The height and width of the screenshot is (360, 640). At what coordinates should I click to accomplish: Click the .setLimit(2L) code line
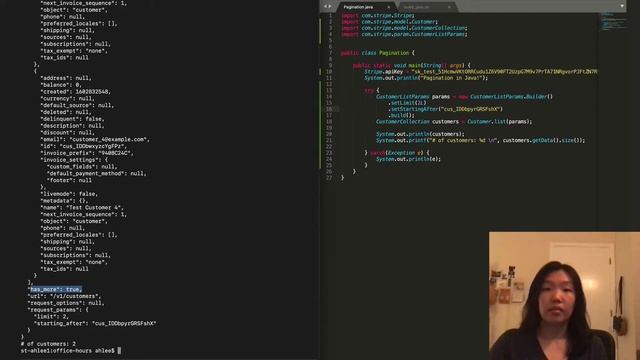(x=407, y=103)
